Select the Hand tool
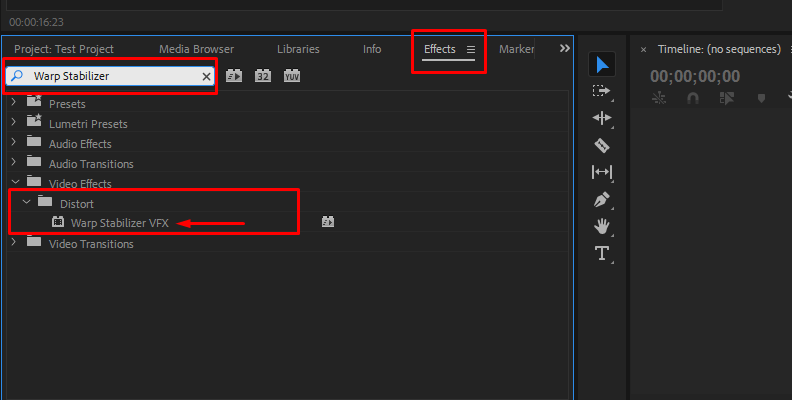 [x=602, y=226]
